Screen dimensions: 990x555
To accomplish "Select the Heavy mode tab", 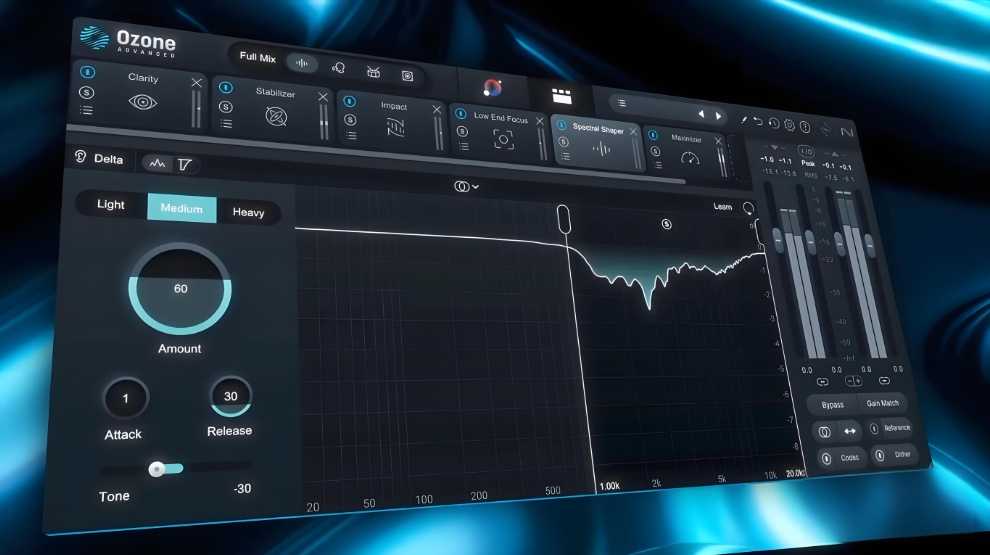I will (248, 213).
